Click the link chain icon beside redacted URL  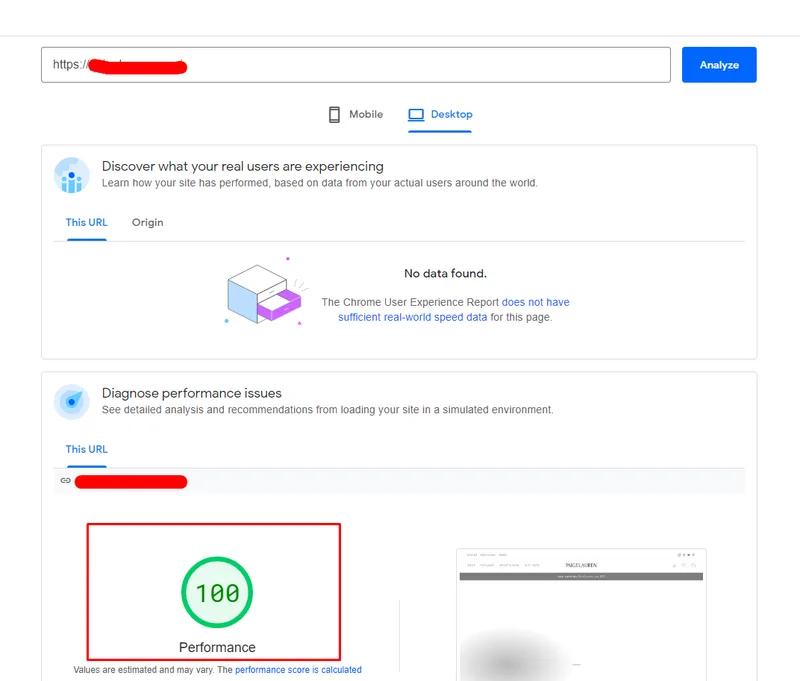click(65, 481)
